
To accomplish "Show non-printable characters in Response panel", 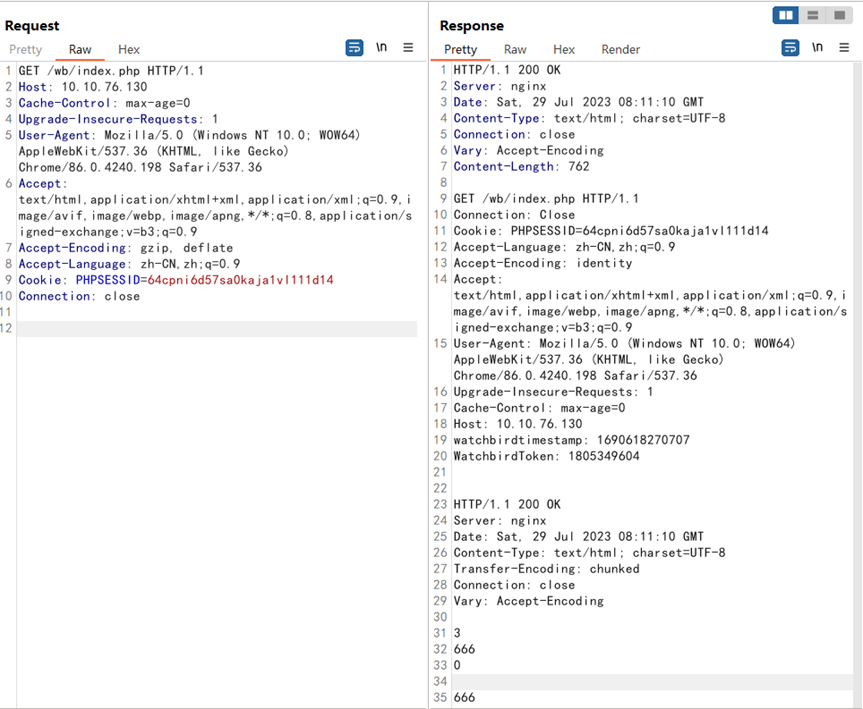I will point(817,48).
